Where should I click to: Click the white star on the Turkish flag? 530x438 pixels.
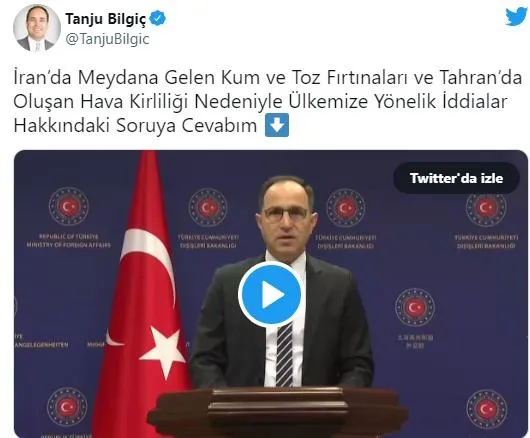(x=163, y=350)
